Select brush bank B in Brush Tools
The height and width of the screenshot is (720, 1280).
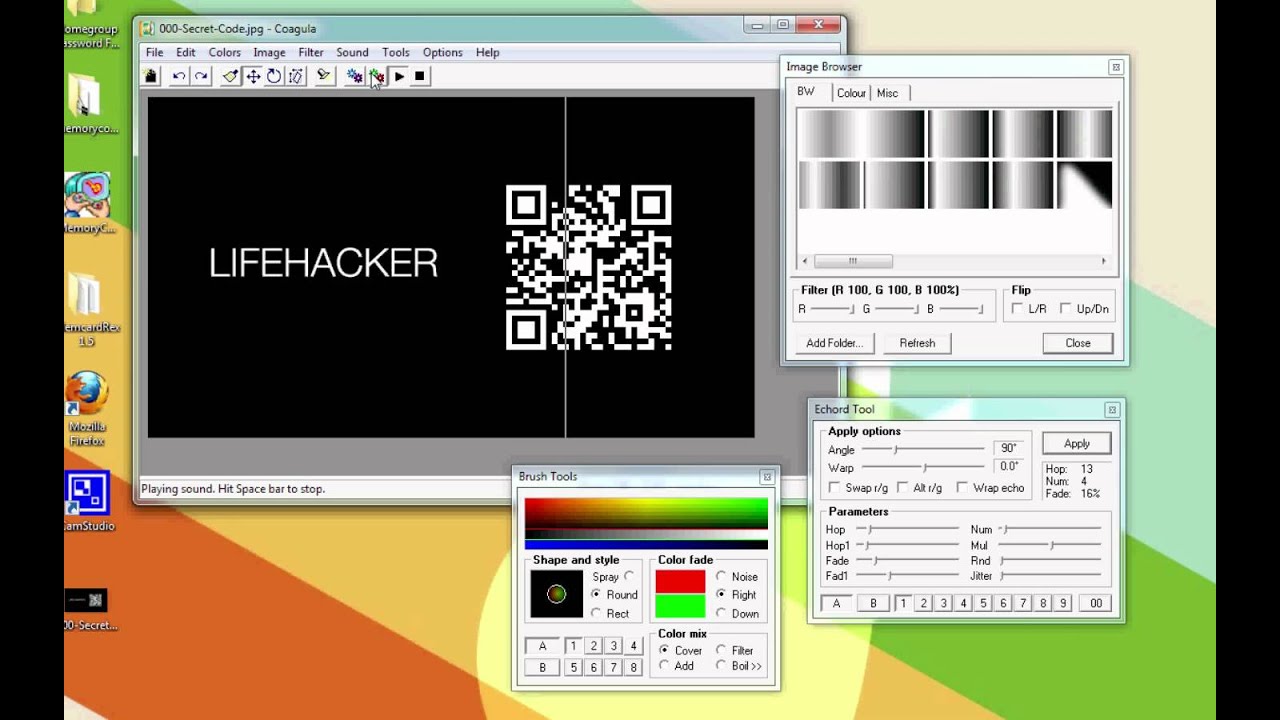pyautogui.click(x=543, y=667)
